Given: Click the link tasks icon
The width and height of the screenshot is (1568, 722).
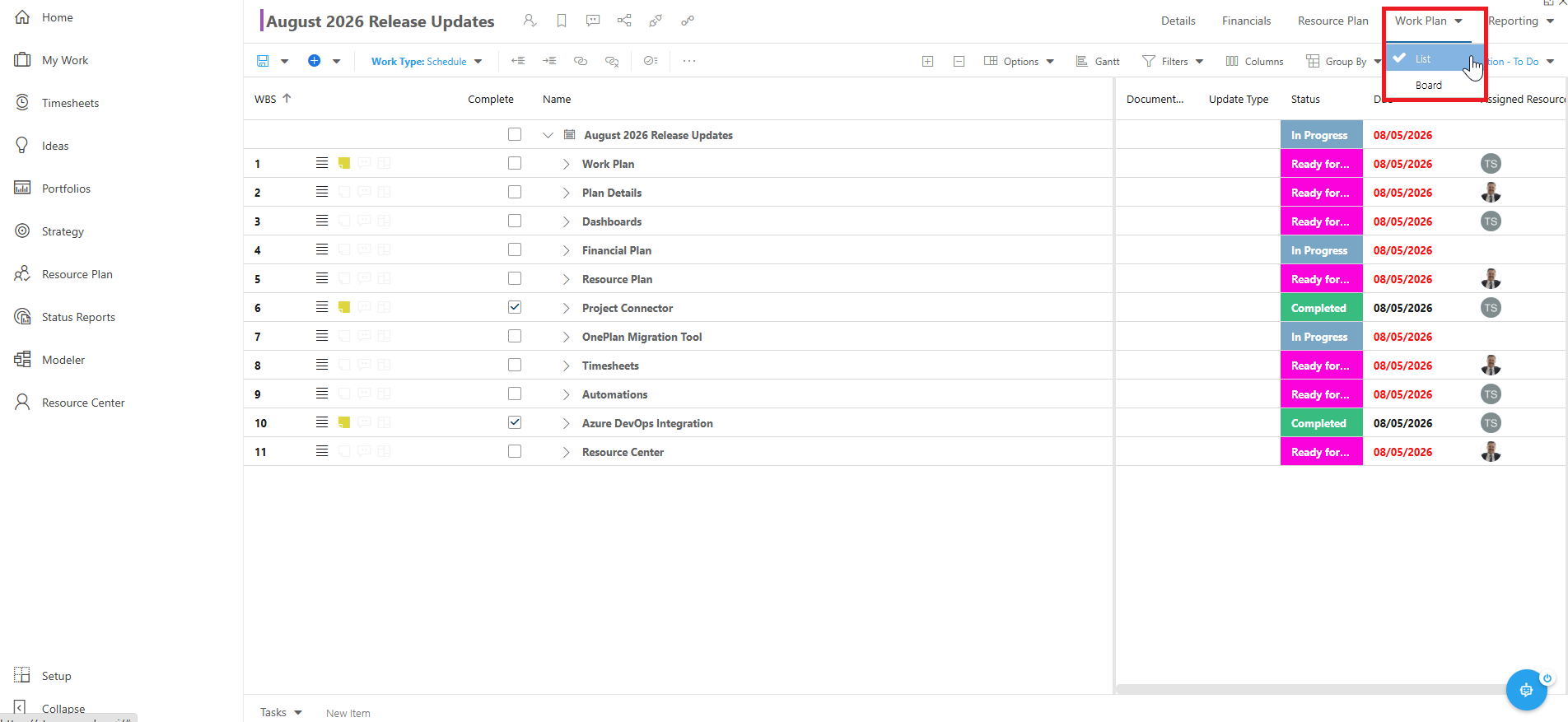Looking at the screenshot, I should [x=581, y=61].
